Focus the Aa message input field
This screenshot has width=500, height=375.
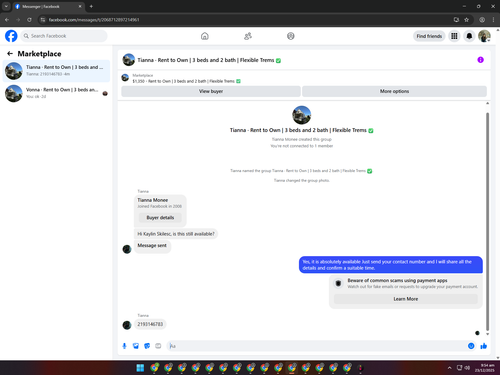pyautogui.click(x=318, y=346)
